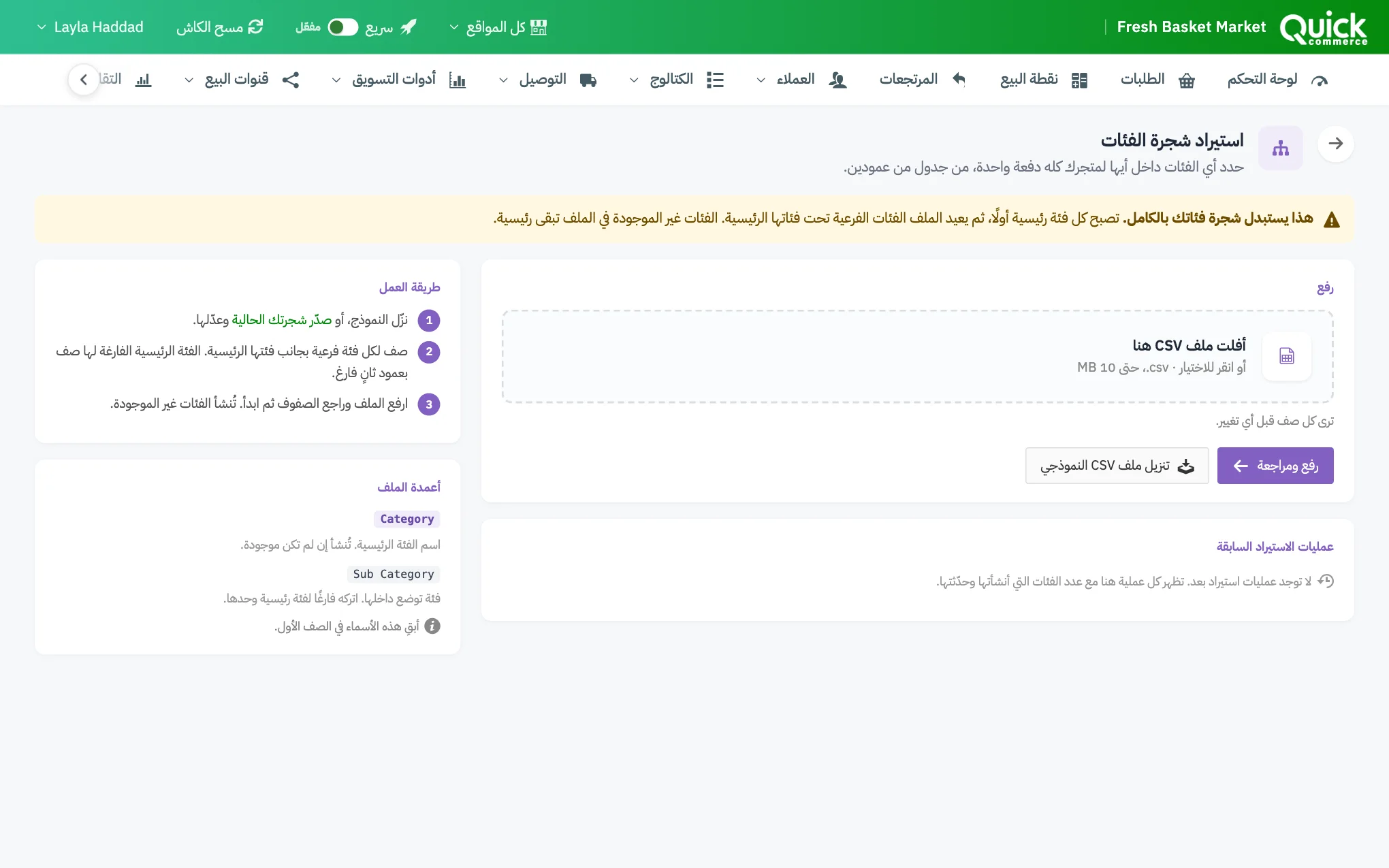The image size is (1389, 868).
Task: Click the rocket icon beside سريع
Action: (x=409, y=27)
